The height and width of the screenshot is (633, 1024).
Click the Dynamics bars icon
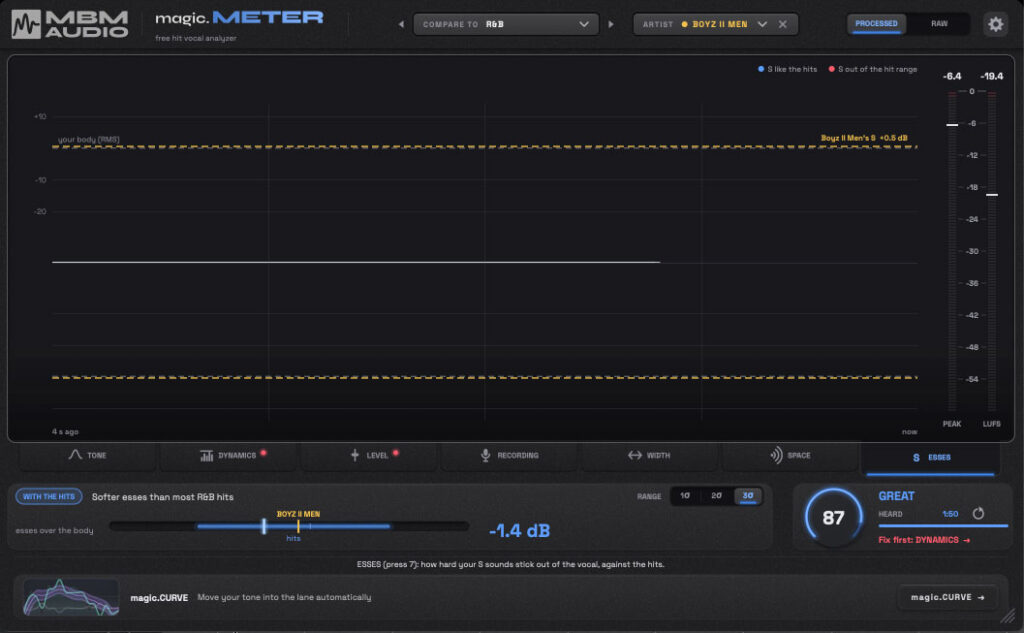click(x=206, y=455)
